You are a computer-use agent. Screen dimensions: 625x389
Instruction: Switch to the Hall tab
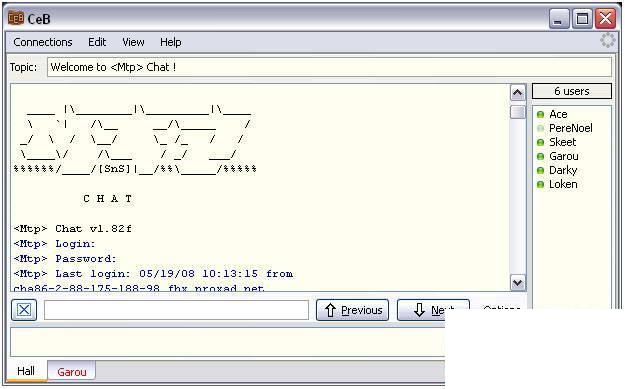(x=26, y=371)
